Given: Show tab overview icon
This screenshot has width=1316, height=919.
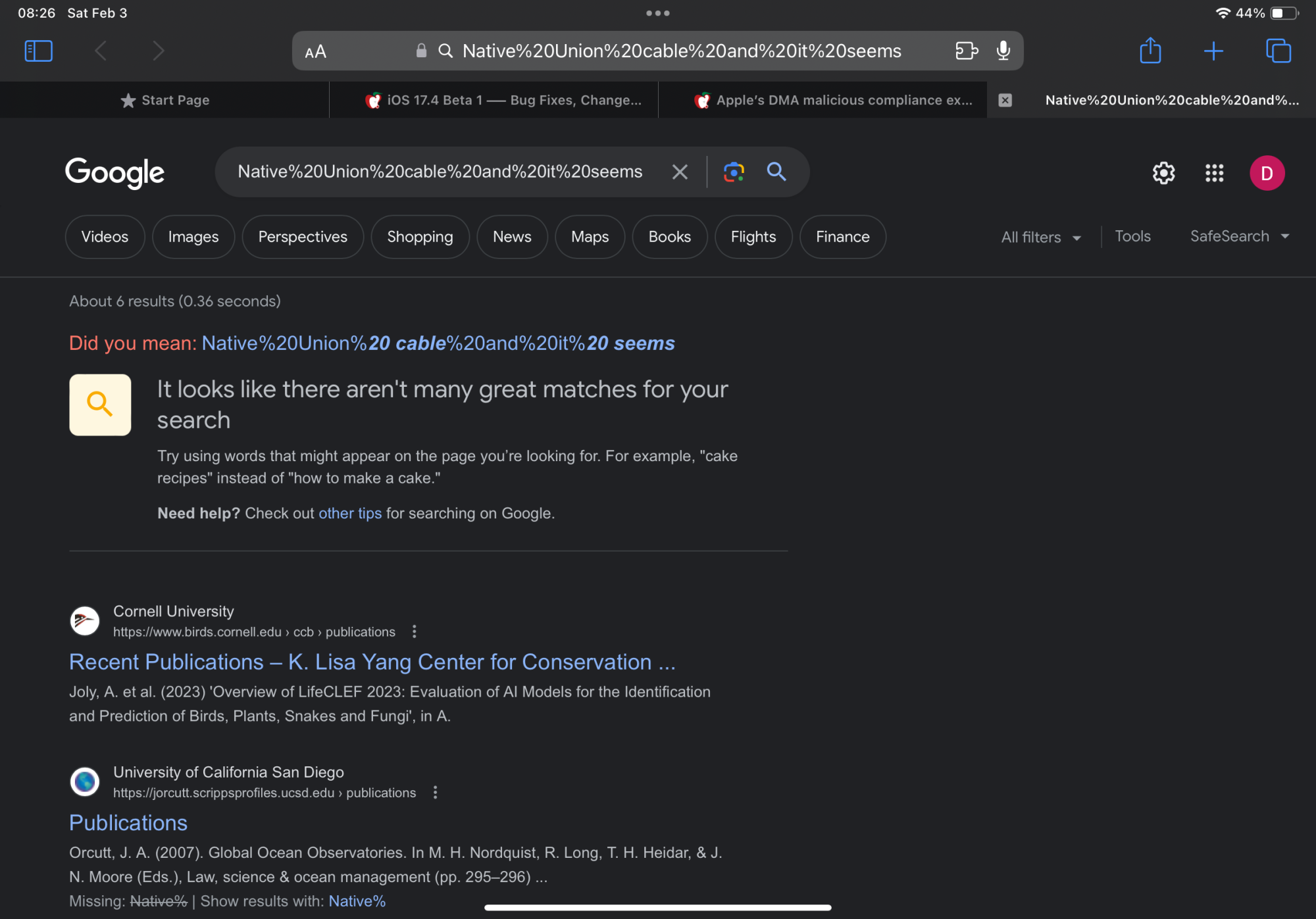Looking at the screenshot, I should click(1278, 51).
